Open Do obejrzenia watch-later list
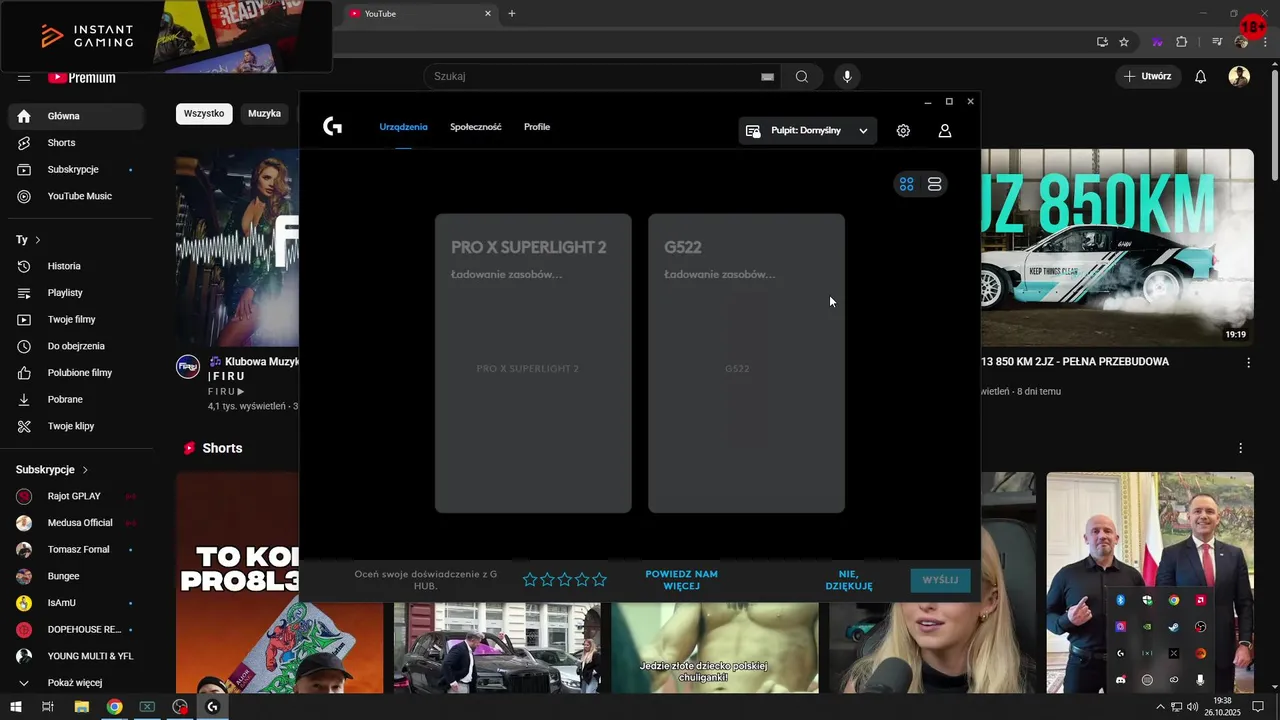The width and height of the screenshot is (1280, 720). pos(76,346)
